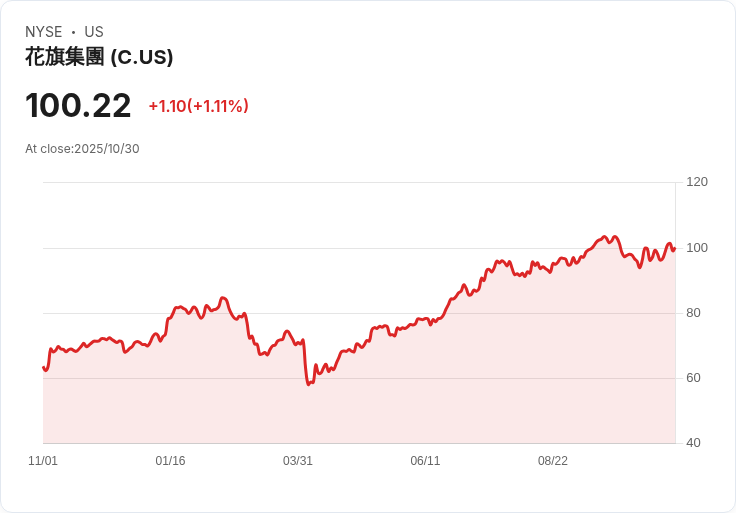Click the 40 y-axis label

click(x=693, y=443)
